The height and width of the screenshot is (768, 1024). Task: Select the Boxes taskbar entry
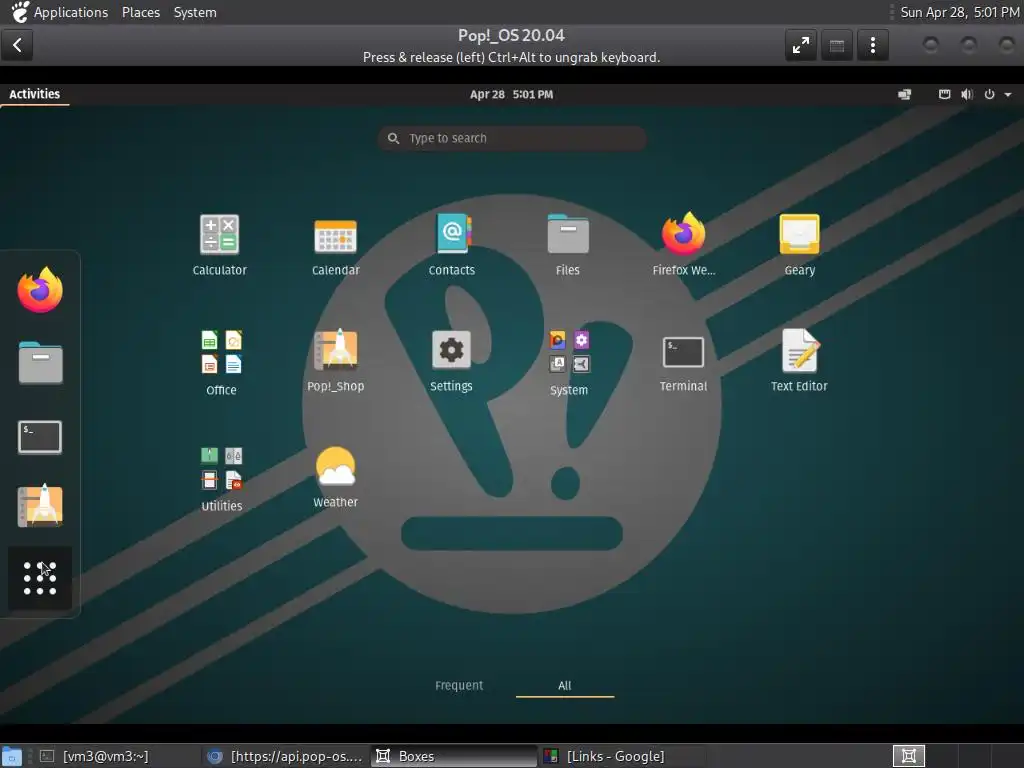[x=453, y=756]
